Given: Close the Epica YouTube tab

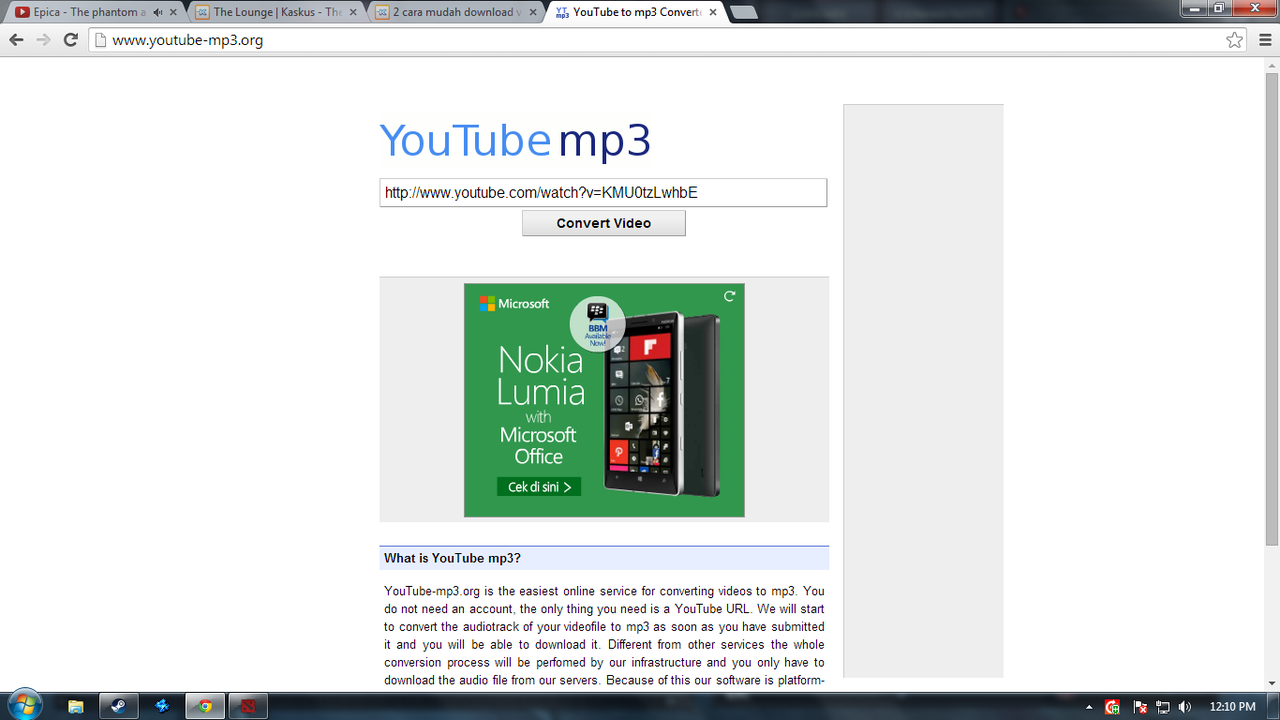Looking at the screenshot, I should pyautogui.click(x=174, y=13).
